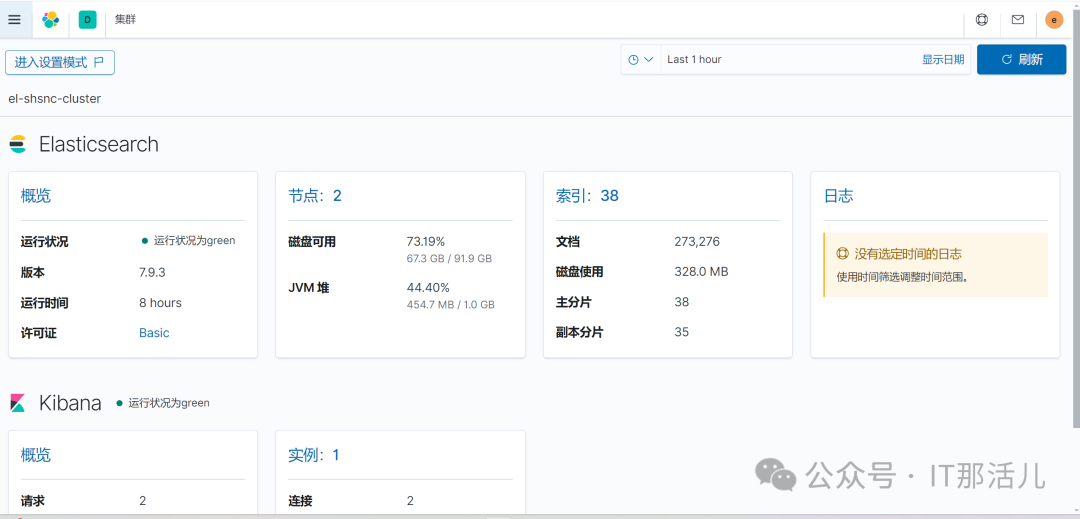The image size is (1080, 519).
Task: Open the 实例: 1 instances link
Action: click(313, 455)
